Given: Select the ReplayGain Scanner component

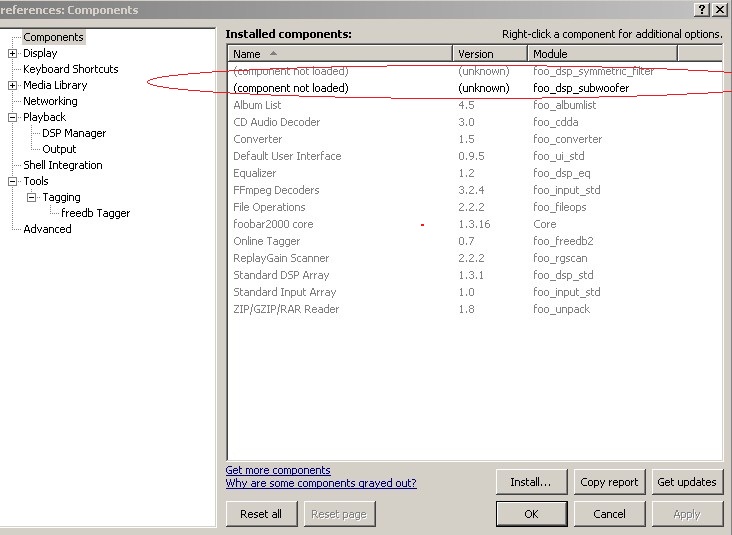Looking at the screenshot, I should click(x=475, y=258).
